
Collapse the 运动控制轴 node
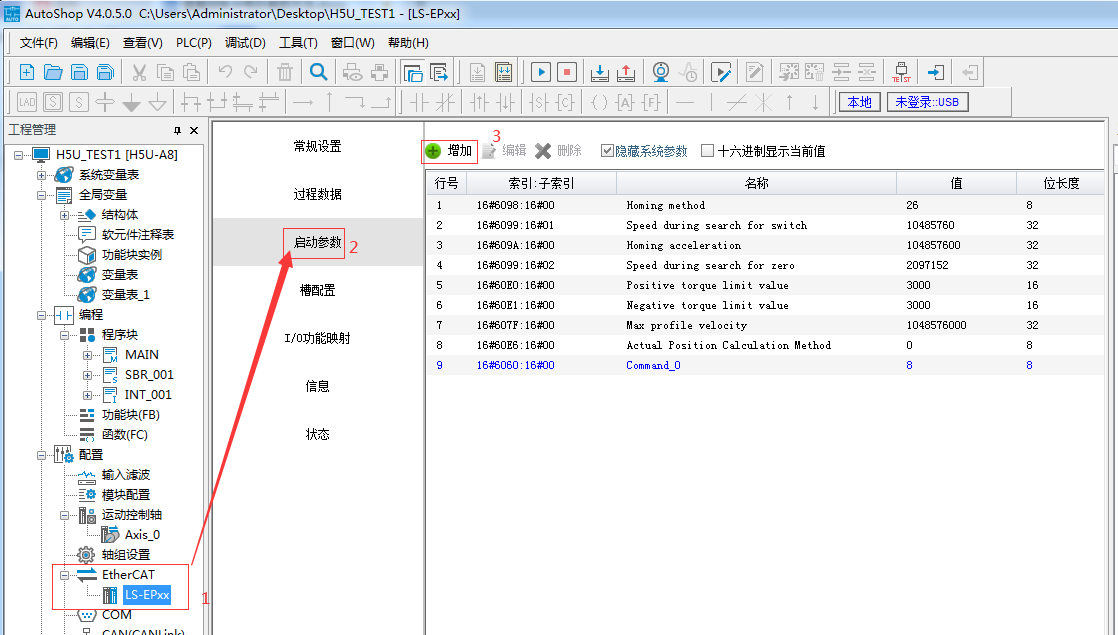64,515
